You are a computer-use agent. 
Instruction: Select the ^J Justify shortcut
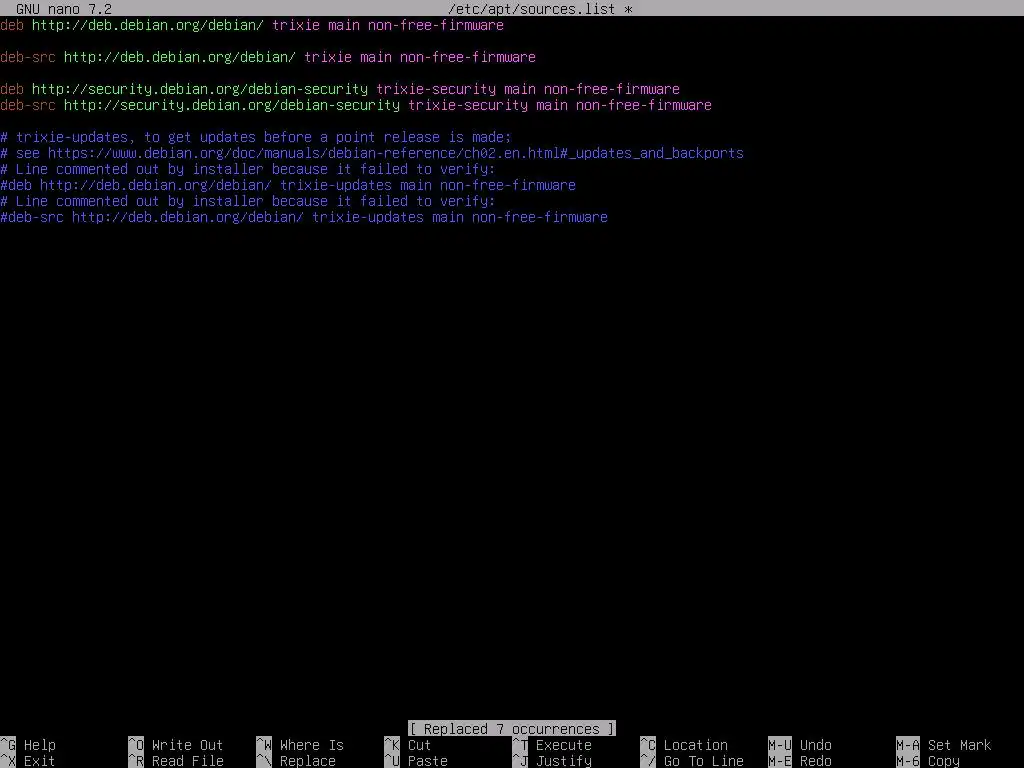[552, 761]
